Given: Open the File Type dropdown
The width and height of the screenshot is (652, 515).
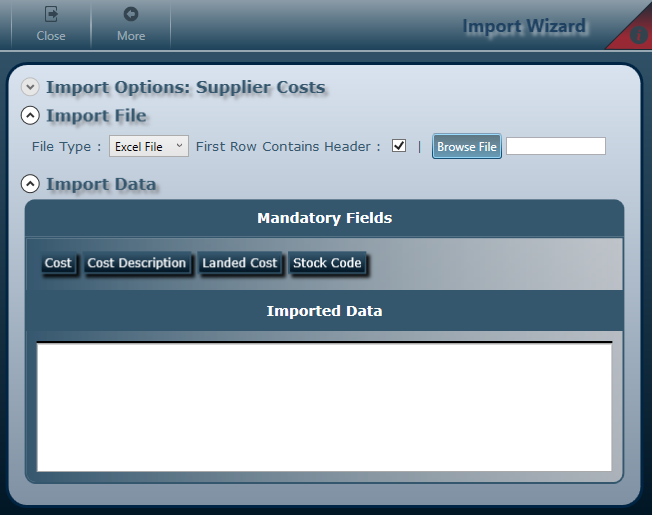Looking at the screenshot, I should click(149, 147).
